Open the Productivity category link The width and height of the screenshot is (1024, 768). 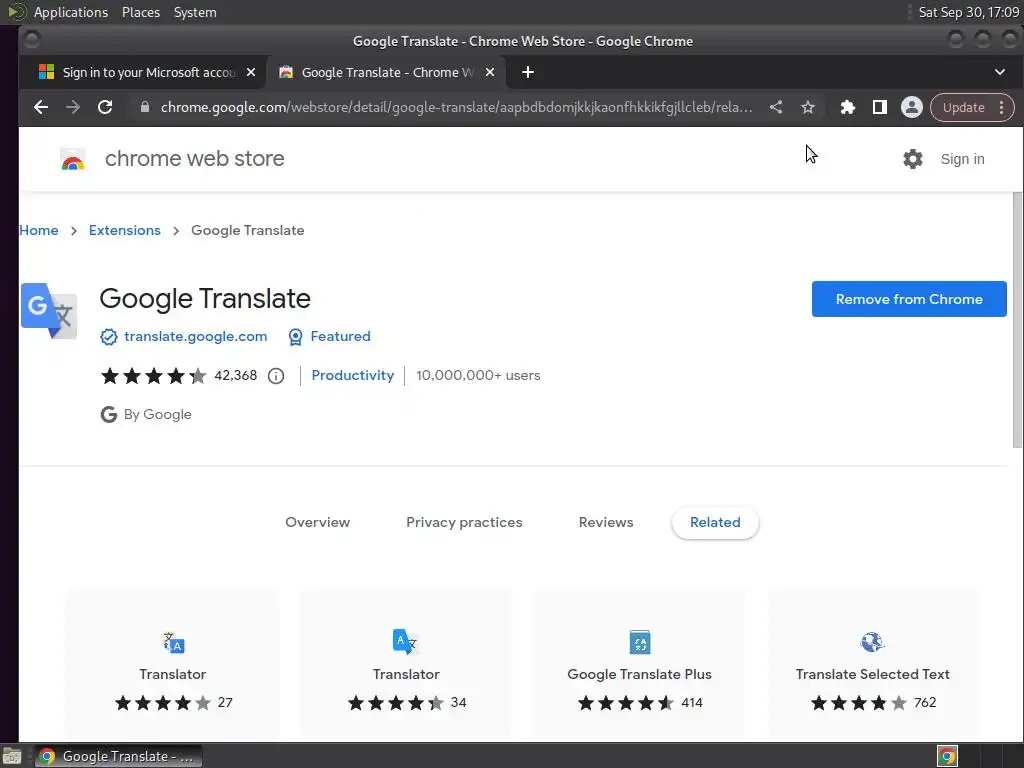[x=353, y=376]
